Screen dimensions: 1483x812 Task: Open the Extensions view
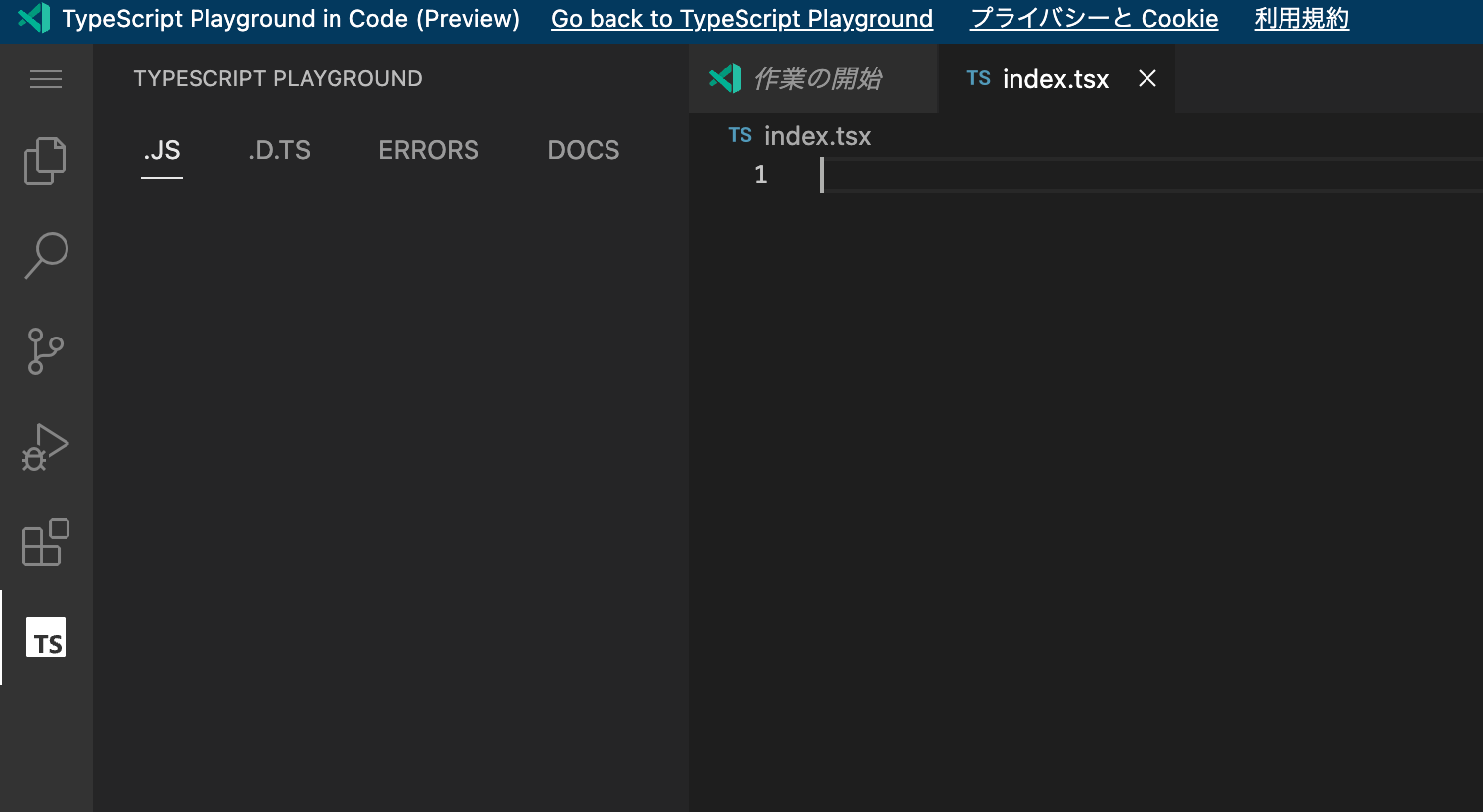pos(46,542)
